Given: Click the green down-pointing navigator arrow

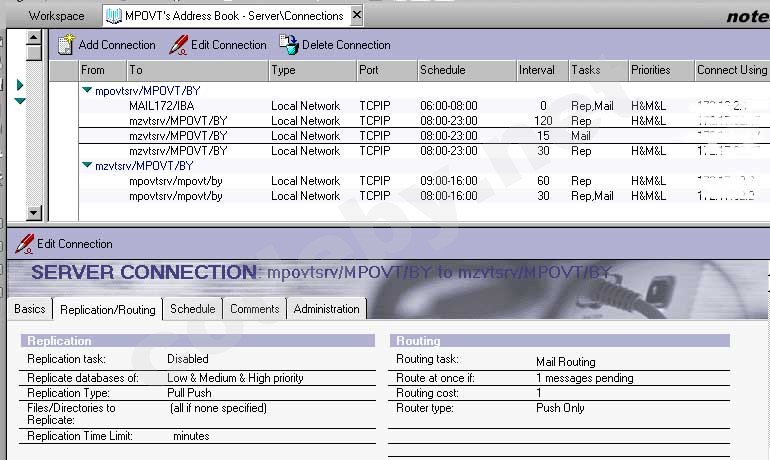Looking at the screenshot, I should 19,101.
